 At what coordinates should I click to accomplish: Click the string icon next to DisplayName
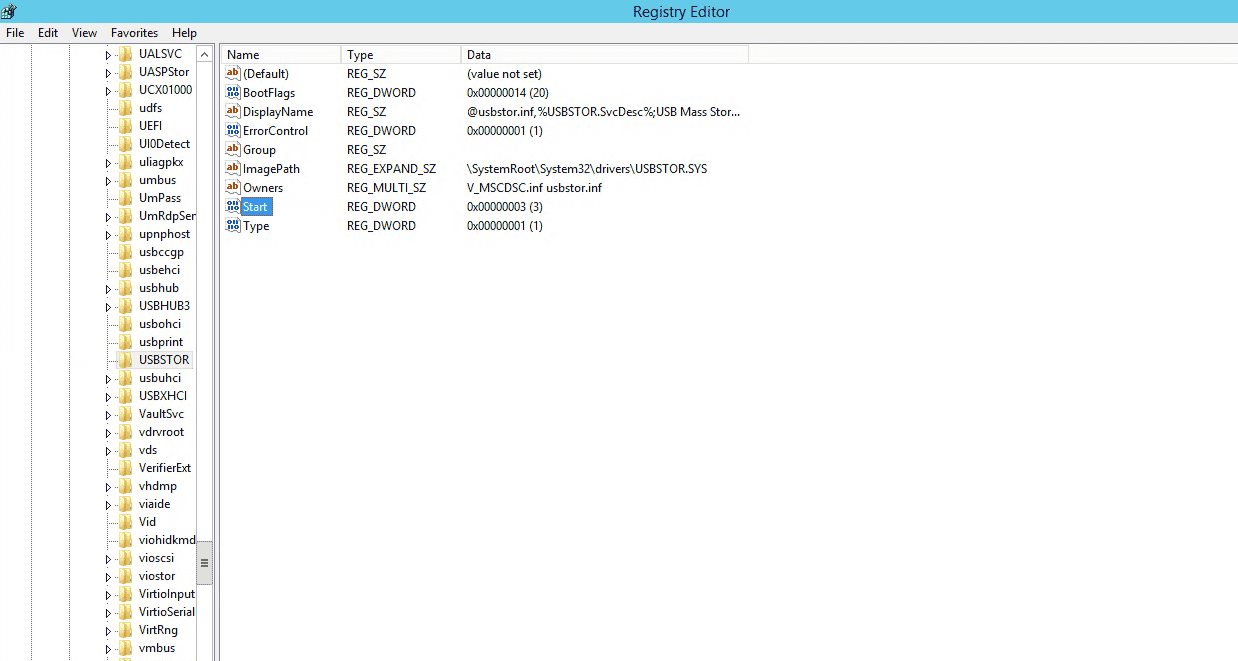pyautogui.click(x=233, y=112)
